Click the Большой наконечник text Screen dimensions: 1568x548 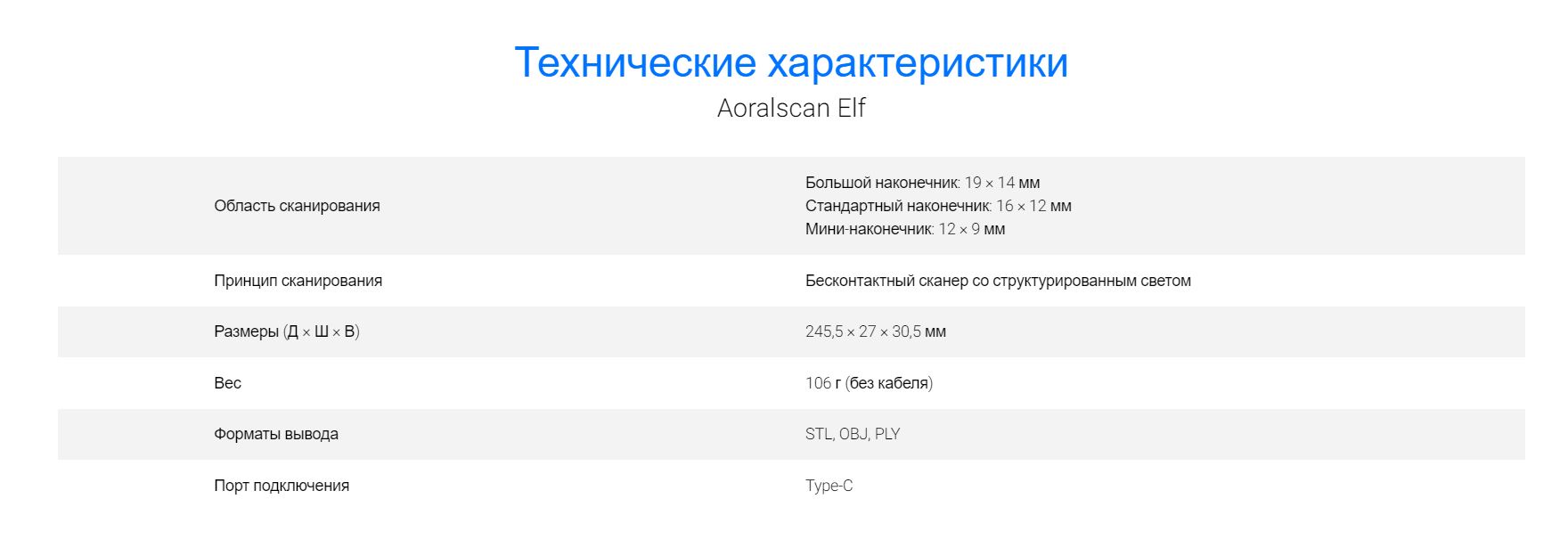[x=881, y=183]
